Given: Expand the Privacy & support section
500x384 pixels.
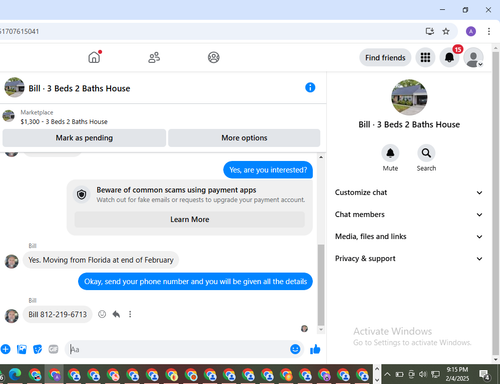Looking at the screenshot, I should point(409,258).
